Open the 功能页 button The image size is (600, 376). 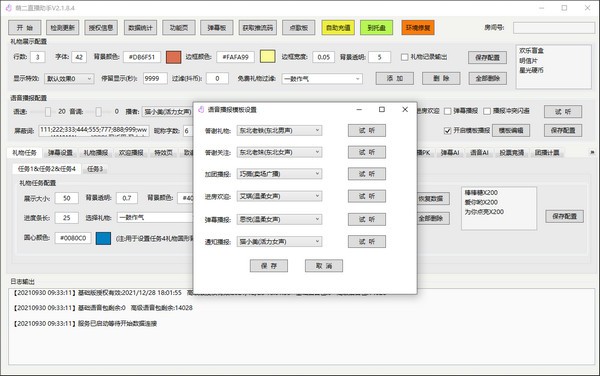click(x=179, y=28)
